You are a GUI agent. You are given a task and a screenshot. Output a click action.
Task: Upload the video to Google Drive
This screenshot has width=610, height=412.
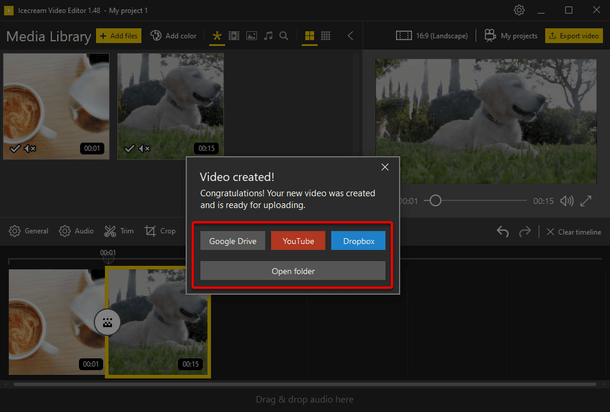click(x=233, y=241)
